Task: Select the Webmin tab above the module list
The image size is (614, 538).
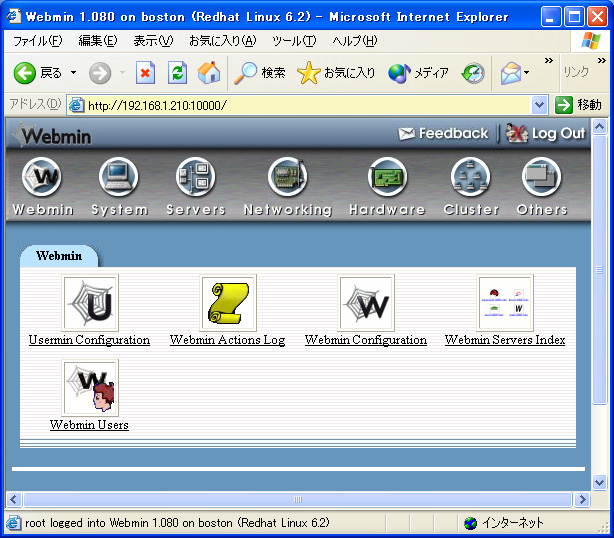Action: (59, 256)
